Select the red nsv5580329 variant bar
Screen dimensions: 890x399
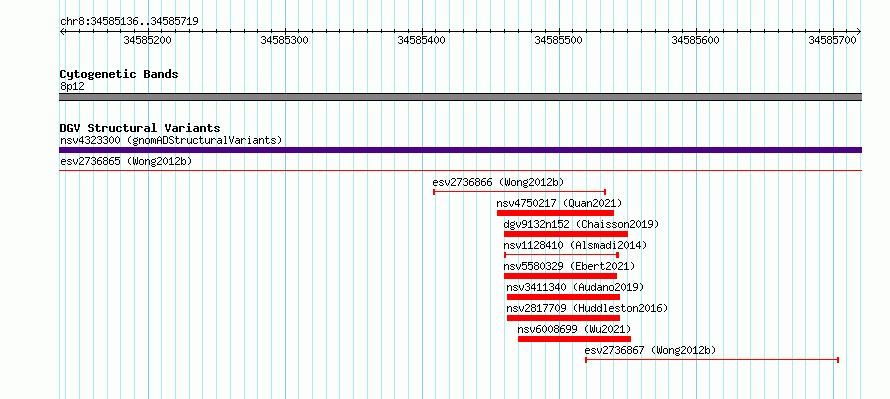click(560, 276)
